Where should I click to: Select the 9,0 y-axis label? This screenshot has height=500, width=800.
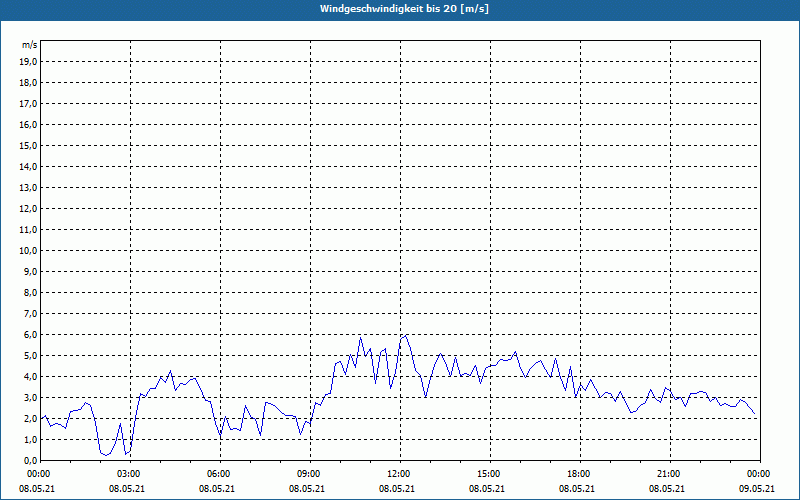(x=30, y=271)
